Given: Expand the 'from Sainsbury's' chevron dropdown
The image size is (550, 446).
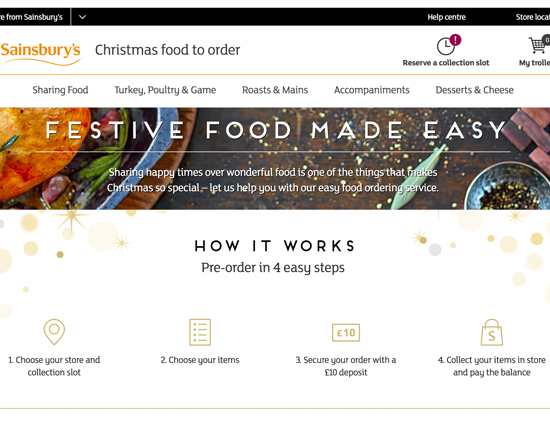Looking at the screenshot, I should tap(82, 17).
